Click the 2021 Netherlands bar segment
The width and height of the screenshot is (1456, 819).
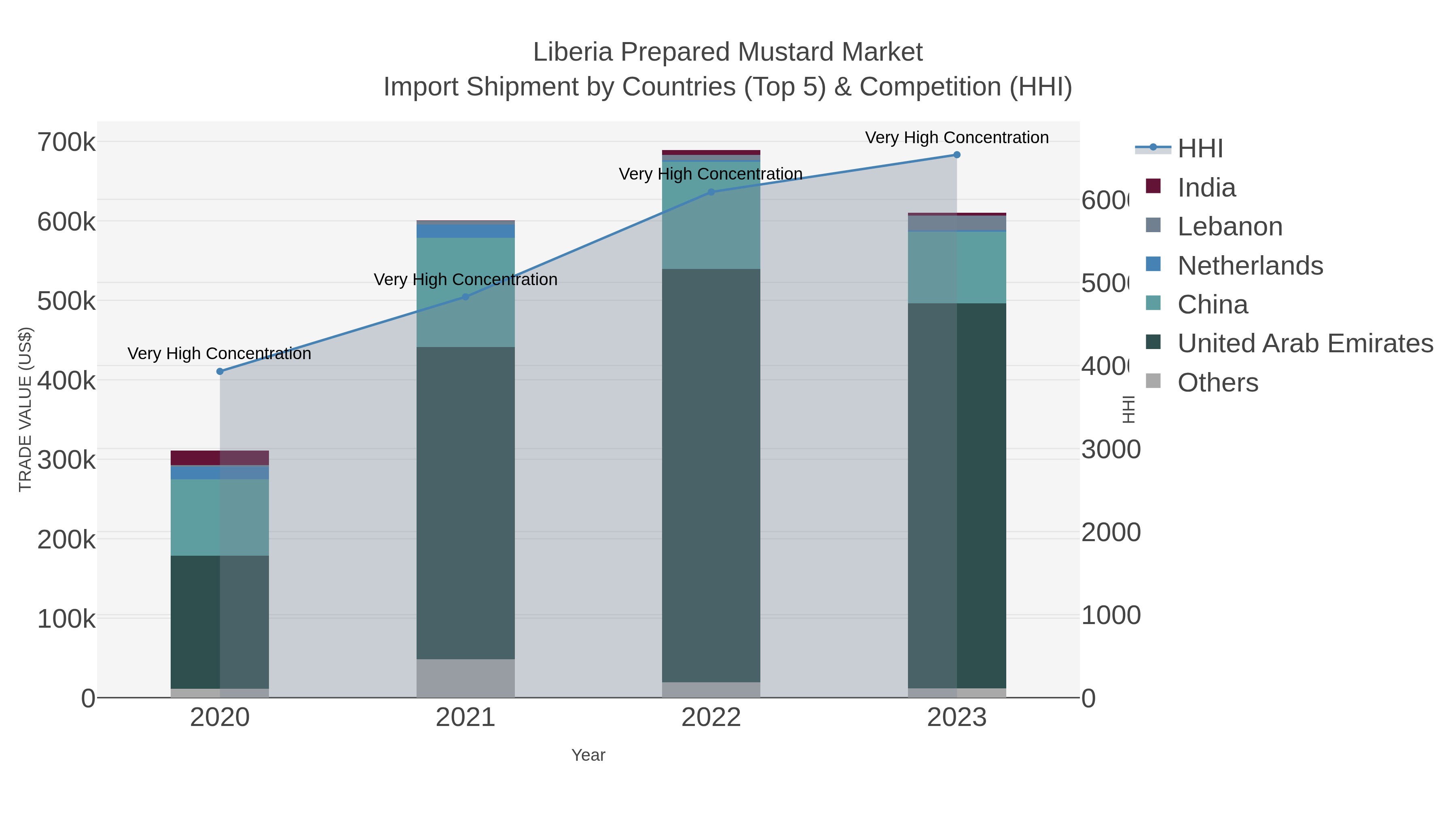tap(466, 231)
